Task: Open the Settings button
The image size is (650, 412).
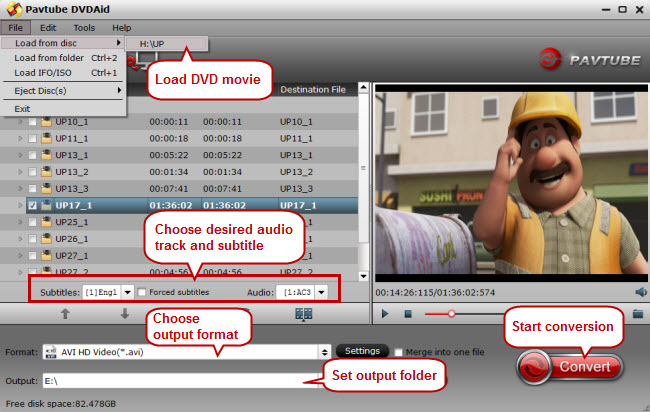Action: point(362,351)
